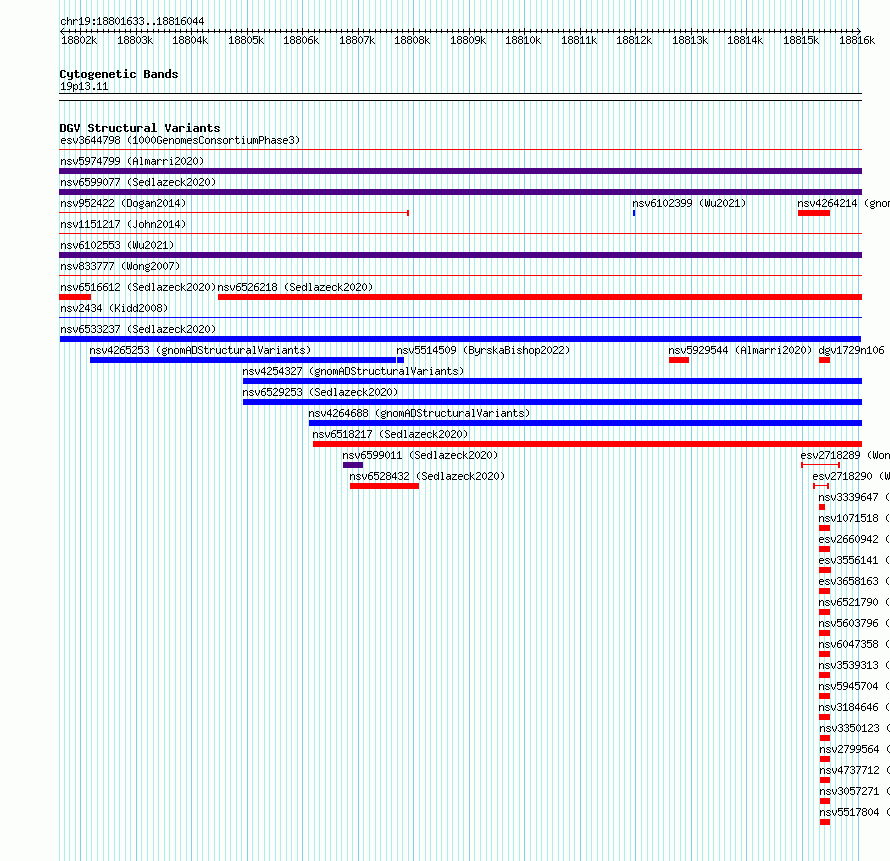Select the nsv5974799 (Almarri2020) purple variant bar
The width and height of the screenshot is (890, 861).
click(x=460, y=171)
